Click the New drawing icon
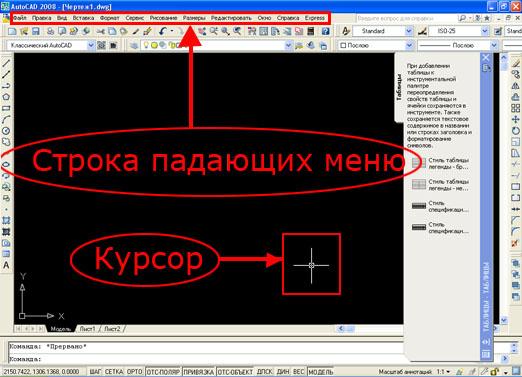The image size is (522, 377). coord(12,31)
